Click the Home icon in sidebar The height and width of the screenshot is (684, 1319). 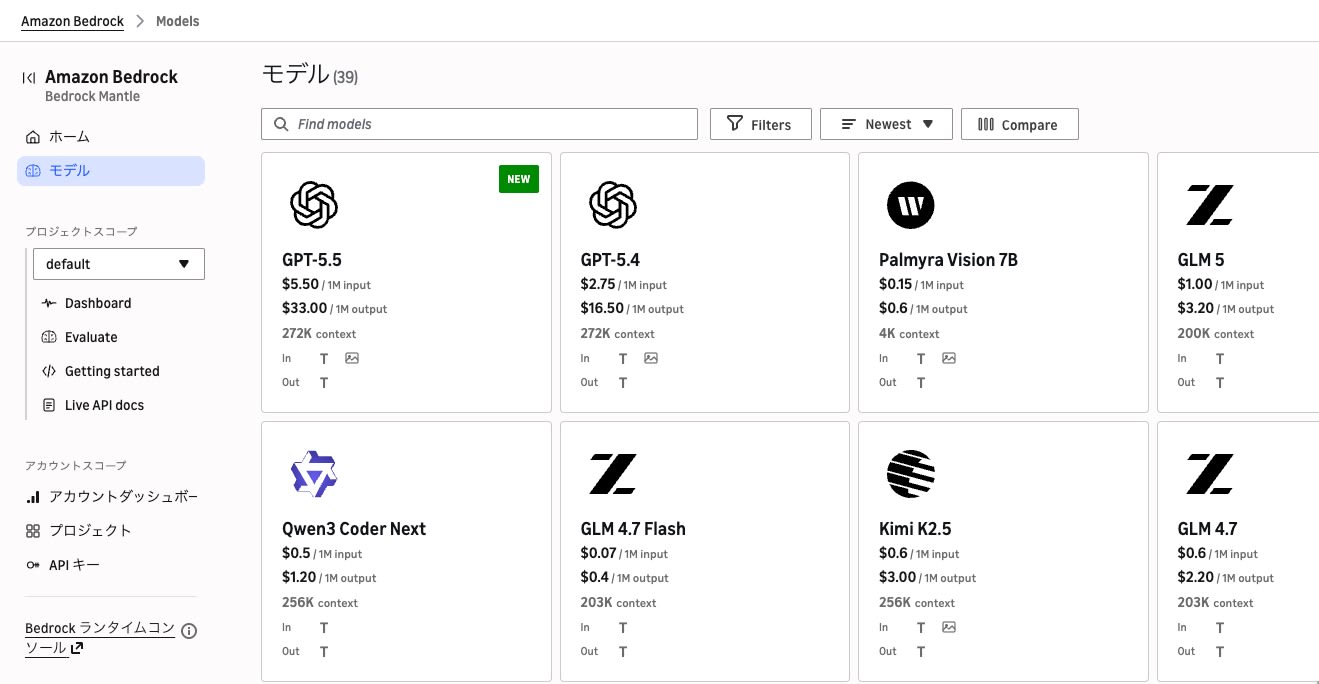point(33,137)
